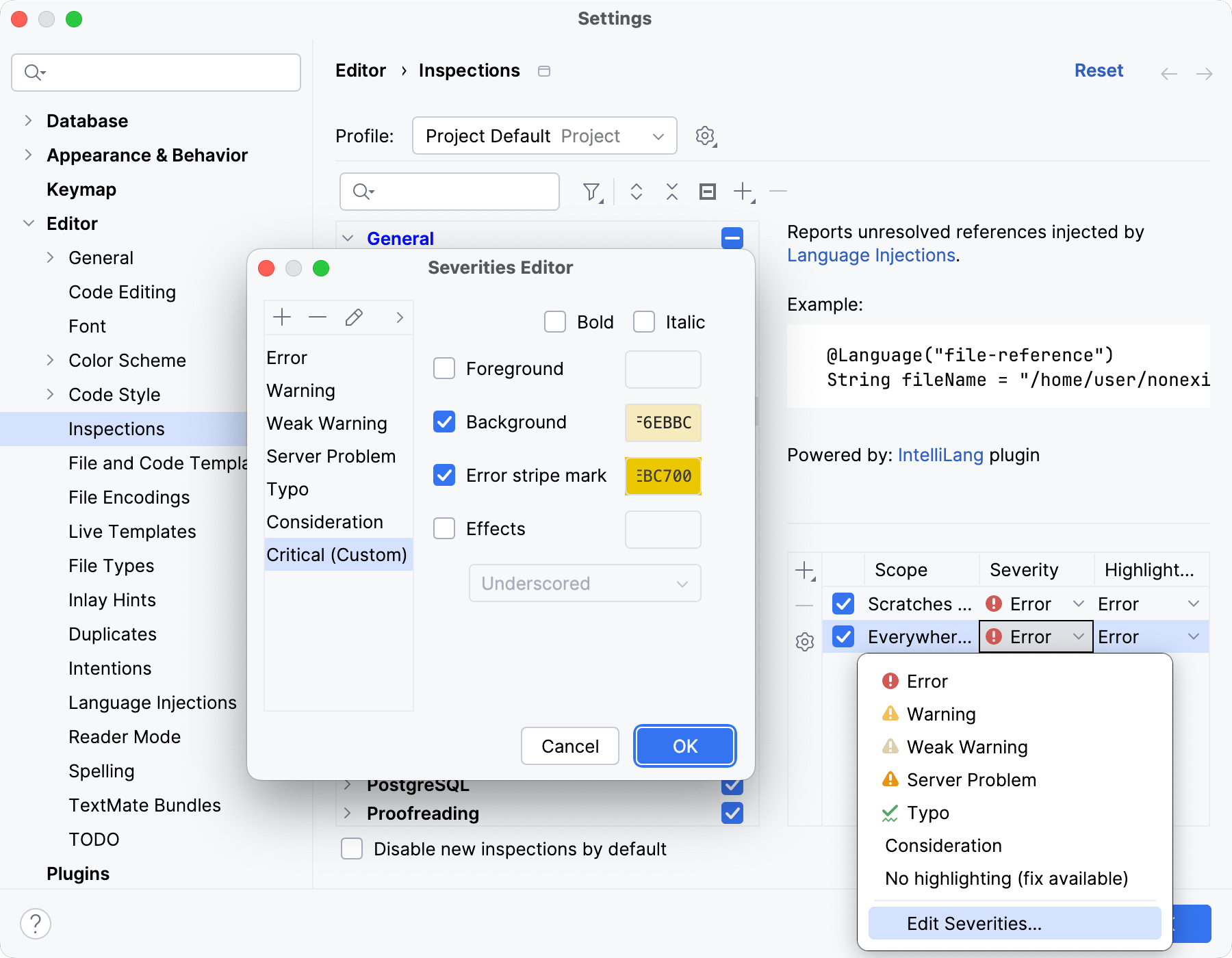Click the plus icon in Severities Editor
The image size is (1232, 958).
[282, 318]
